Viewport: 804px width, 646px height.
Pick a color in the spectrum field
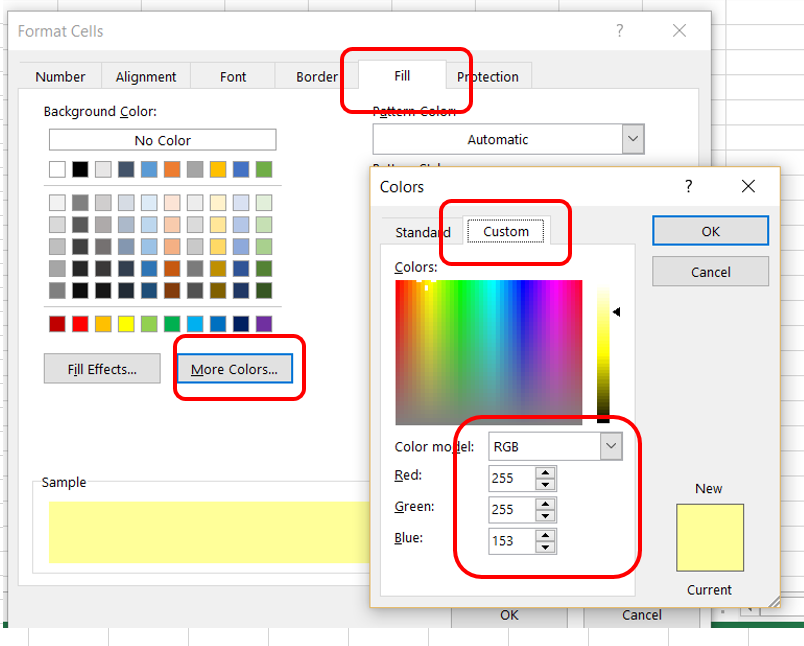pyautogui.click(x=489, y=352)
